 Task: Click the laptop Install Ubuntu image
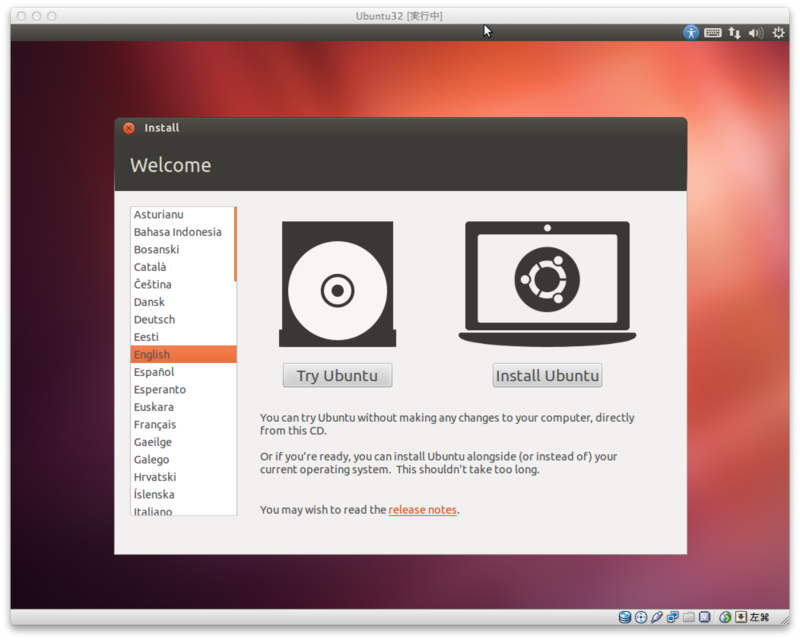click(547, 284)
